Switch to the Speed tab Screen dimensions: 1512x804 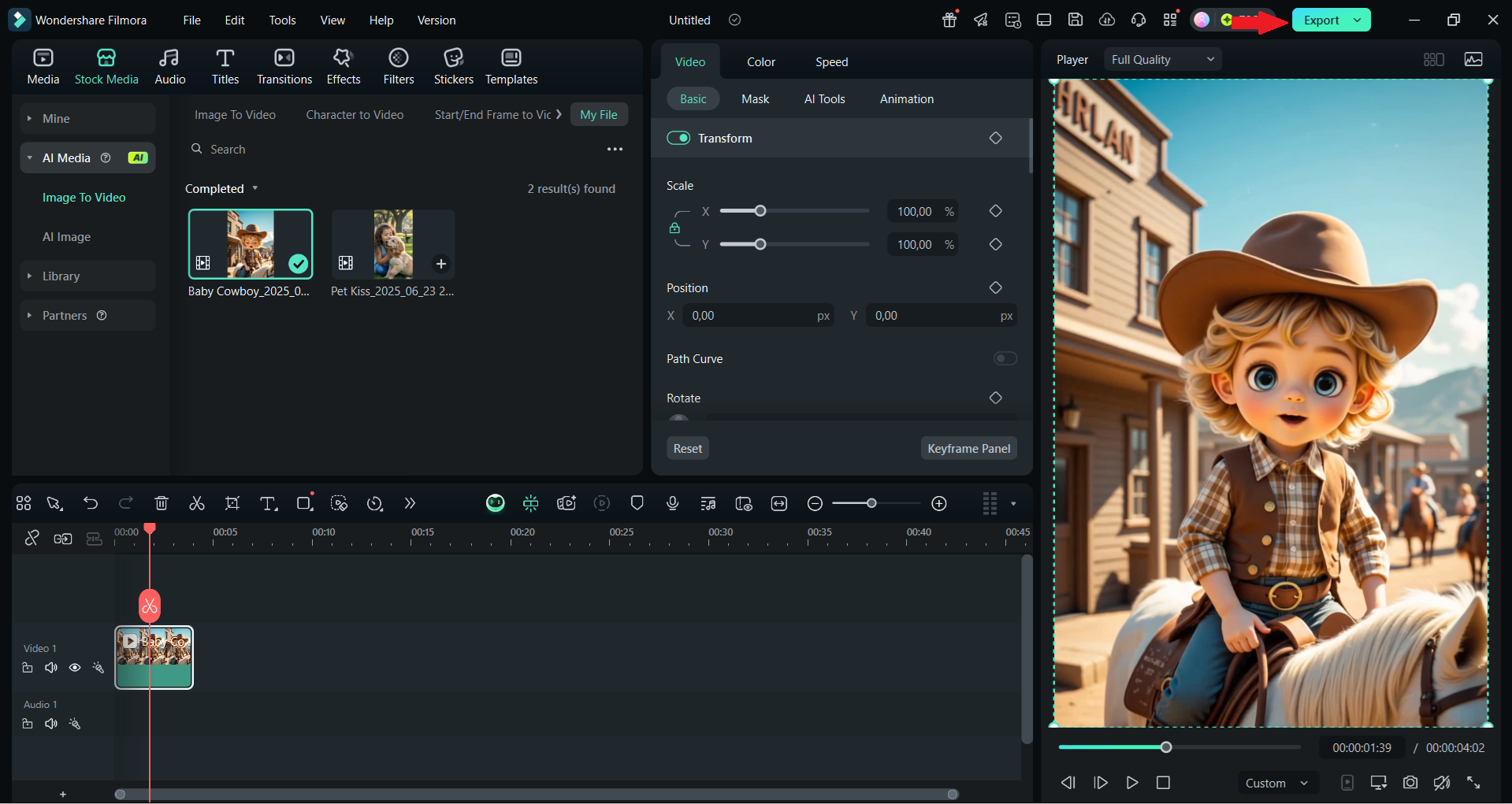pos(831,61)
